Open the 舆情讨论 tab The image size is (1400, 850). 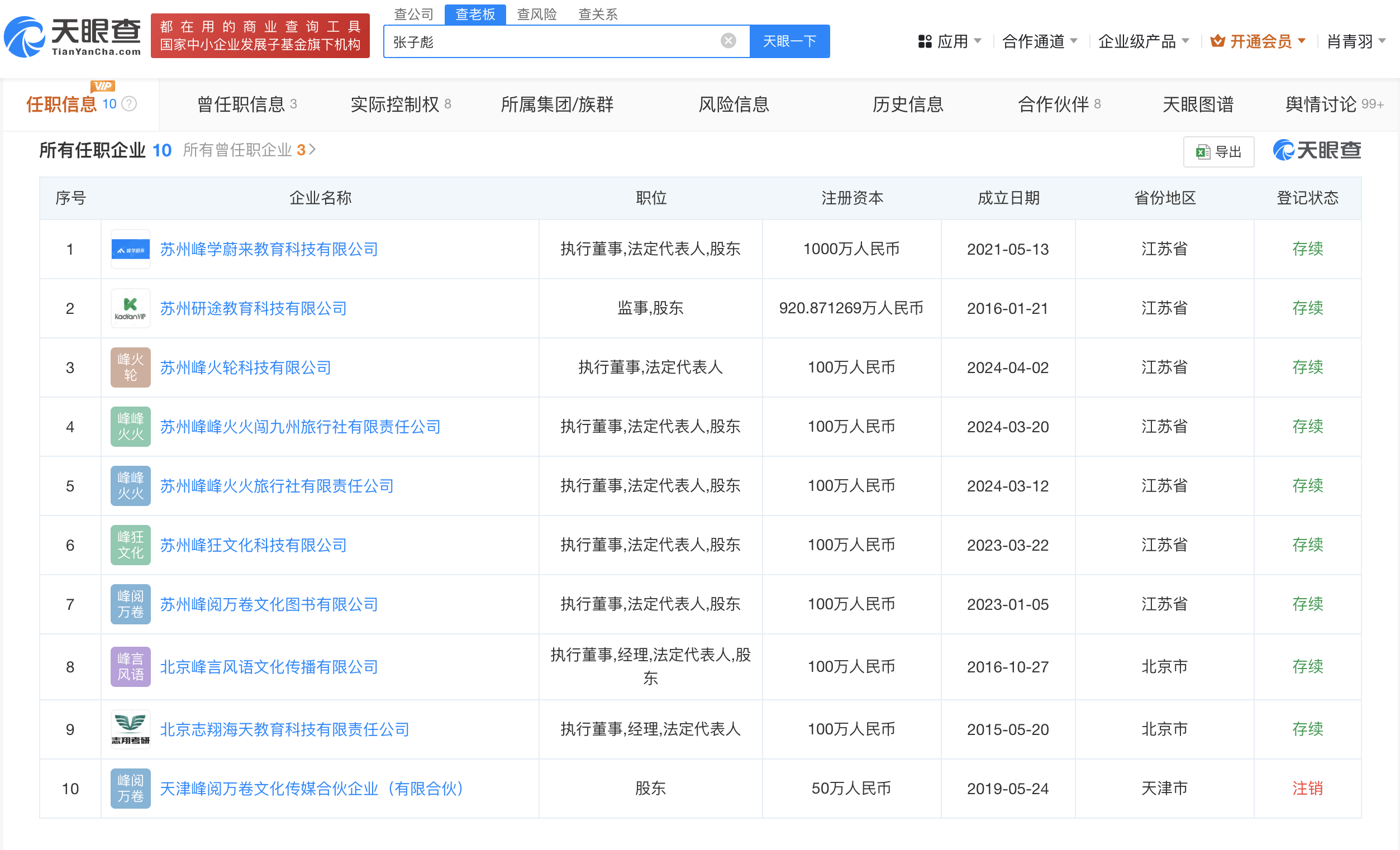(1334, 104)
